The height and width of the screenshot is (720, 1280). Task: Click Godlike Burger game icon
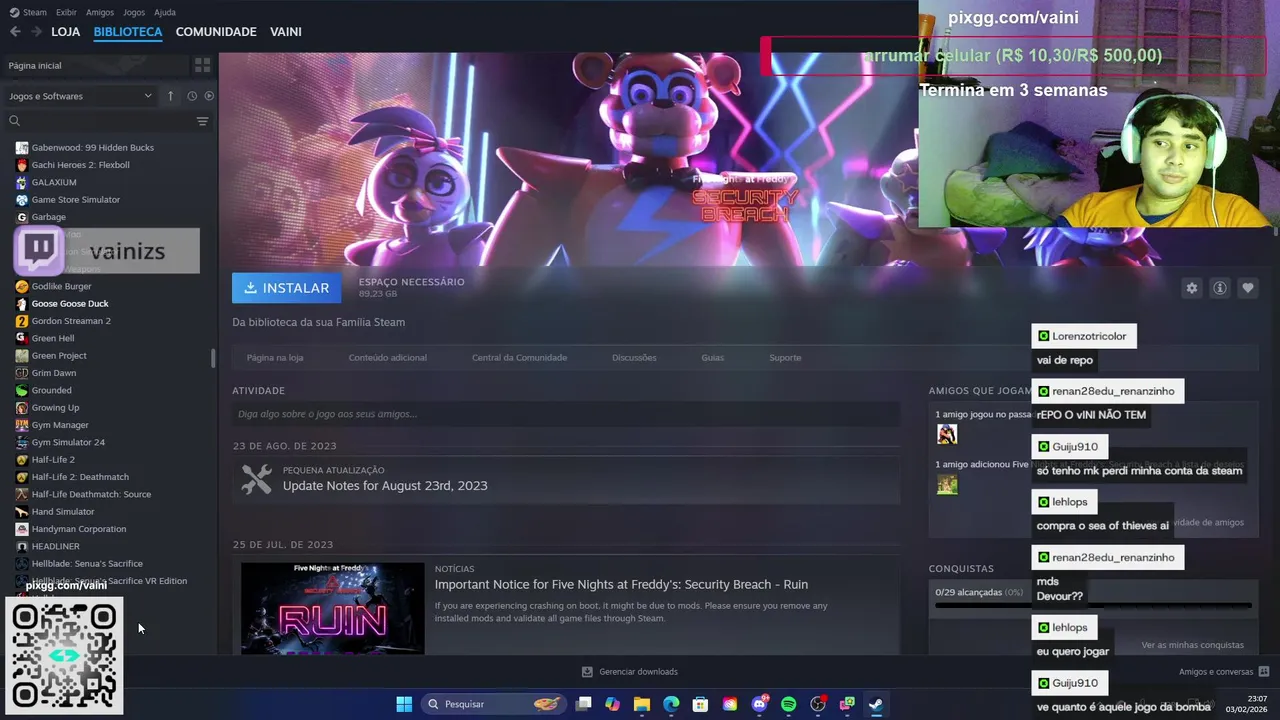(x=22, y=286)
